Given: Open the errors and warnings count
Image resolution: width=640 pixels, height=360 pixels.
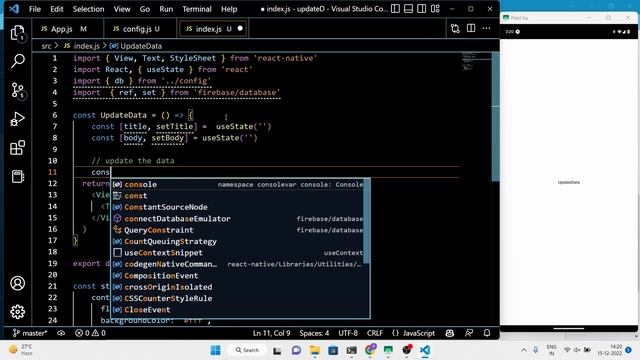Looking at the screenshot, I should [x=90, y=333].
